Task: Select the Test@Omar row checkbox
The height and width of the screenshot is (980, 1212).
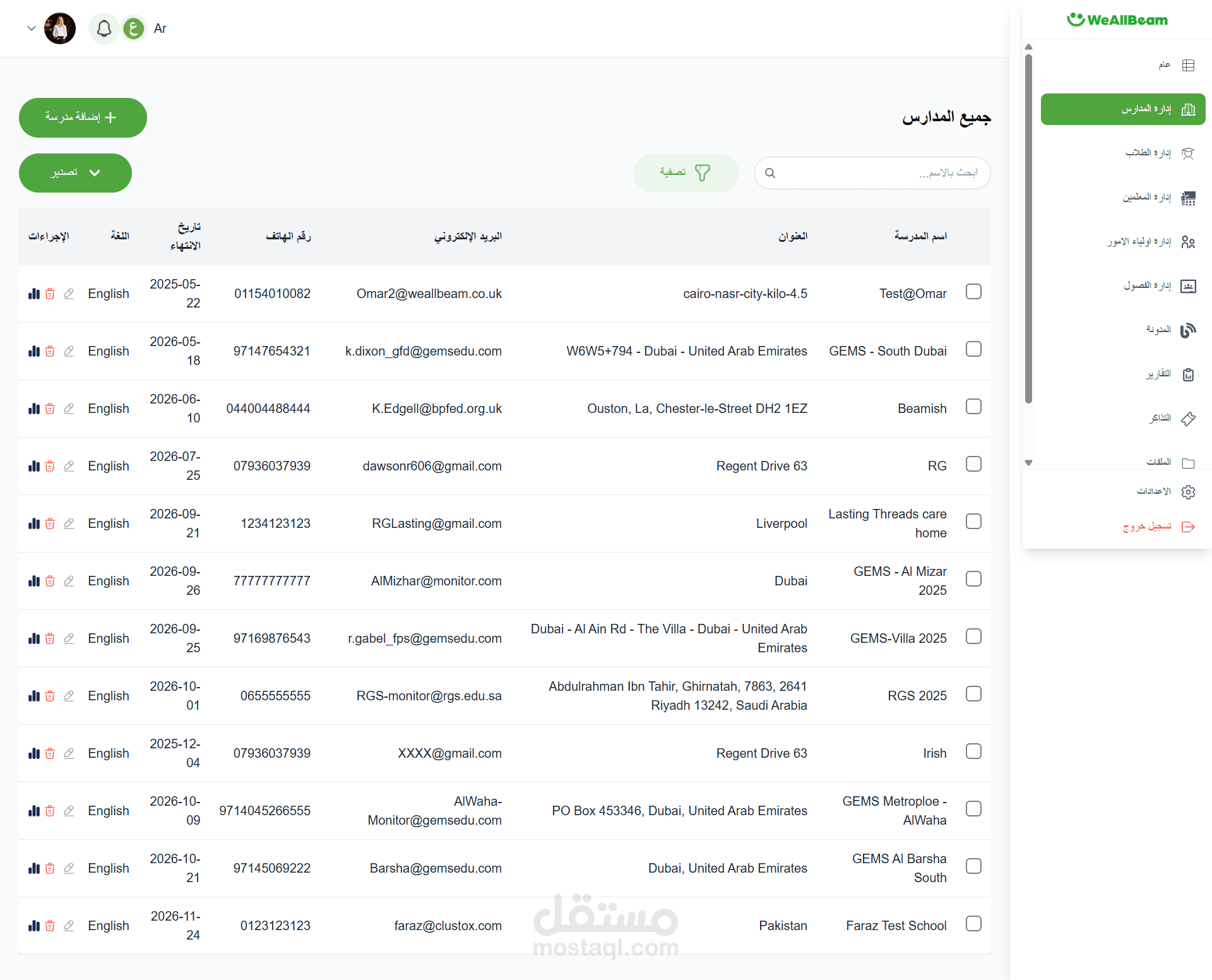Action: point(973,292)
